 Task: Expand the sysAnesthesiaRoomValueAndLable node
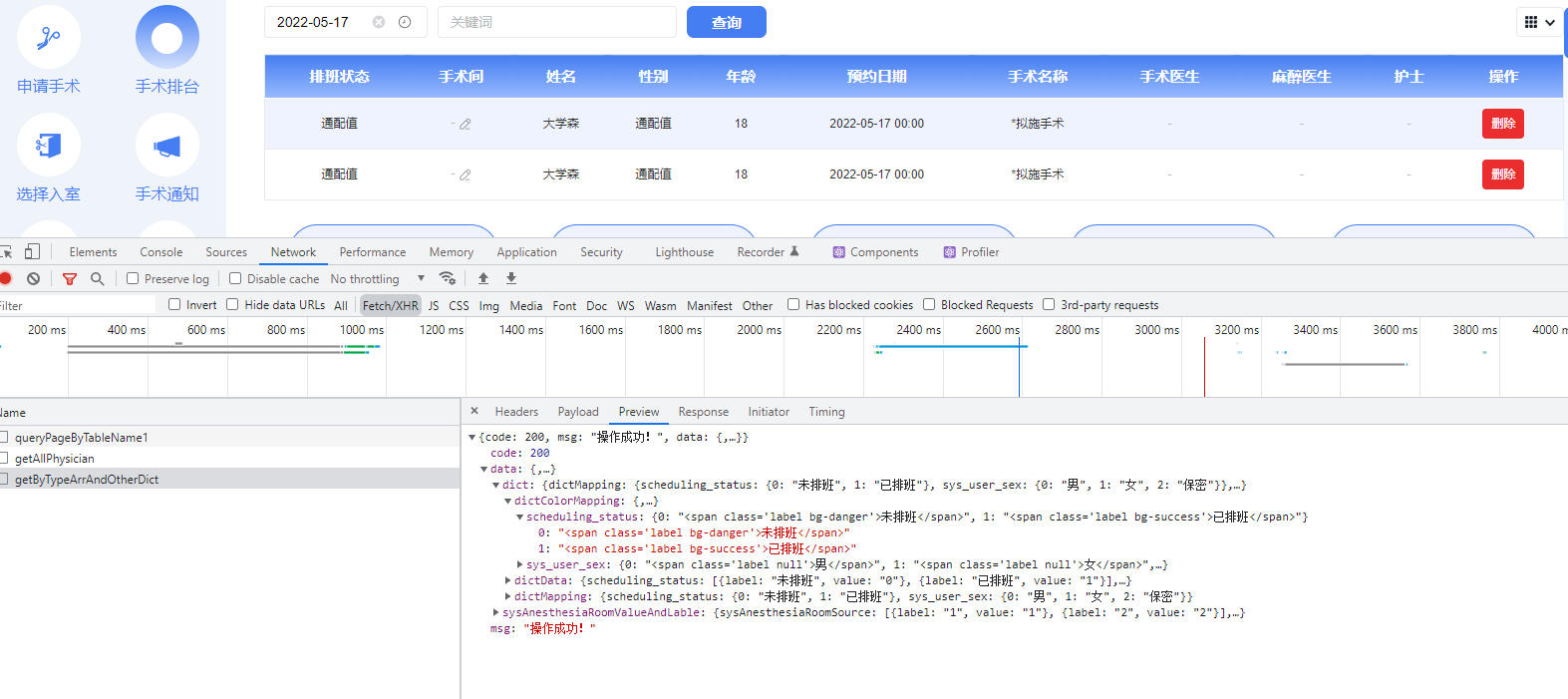[496, 612]
